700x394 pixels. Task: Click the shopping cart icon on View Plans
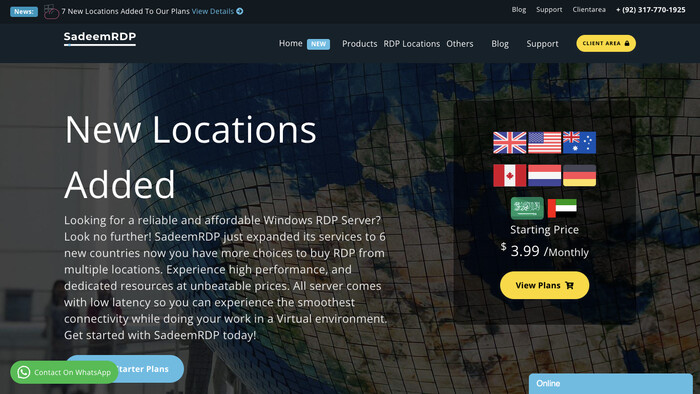click(x=569, y=285)
